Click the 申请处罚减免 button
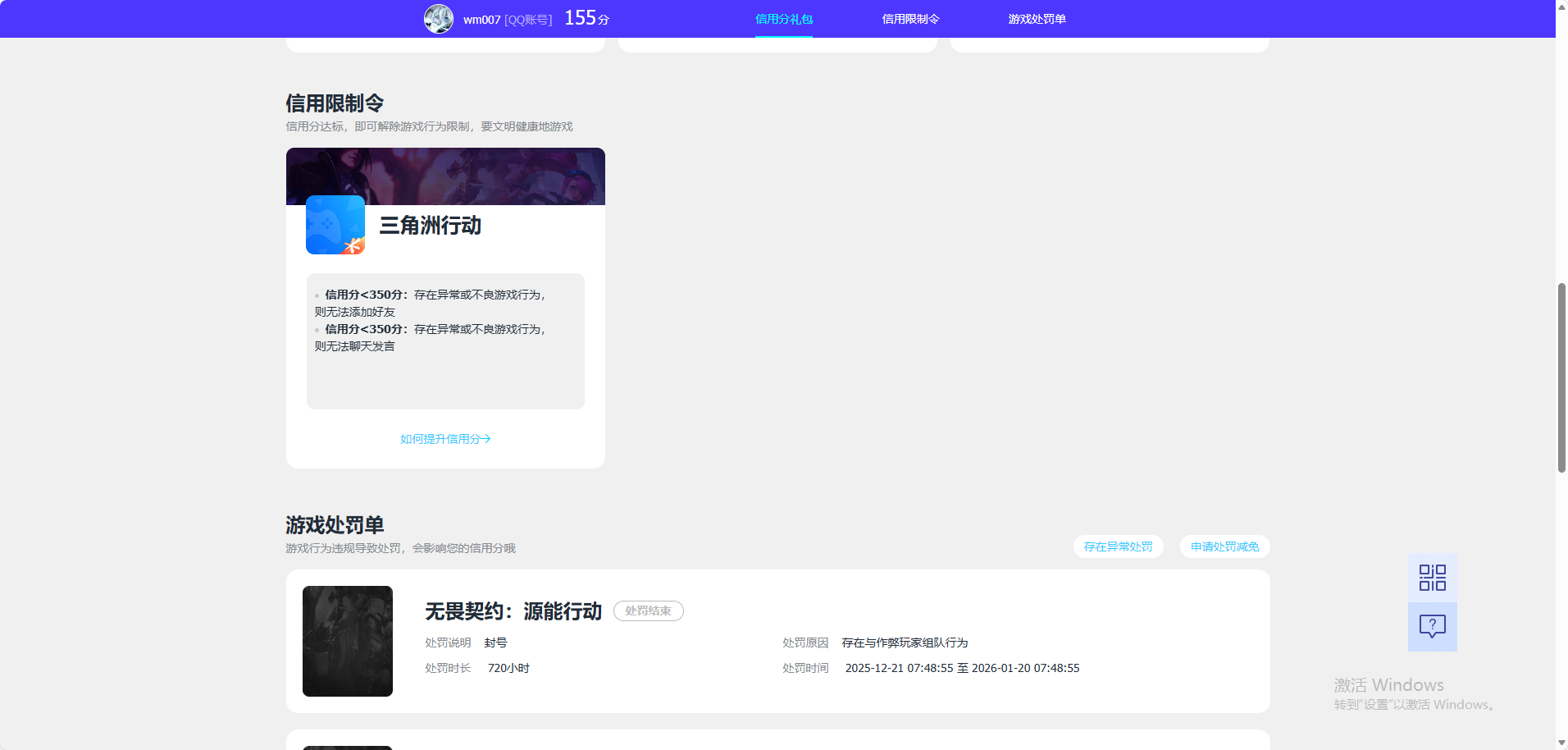Image resolution: width=1568 pixels, height=750 pixels. [1224, 546]
